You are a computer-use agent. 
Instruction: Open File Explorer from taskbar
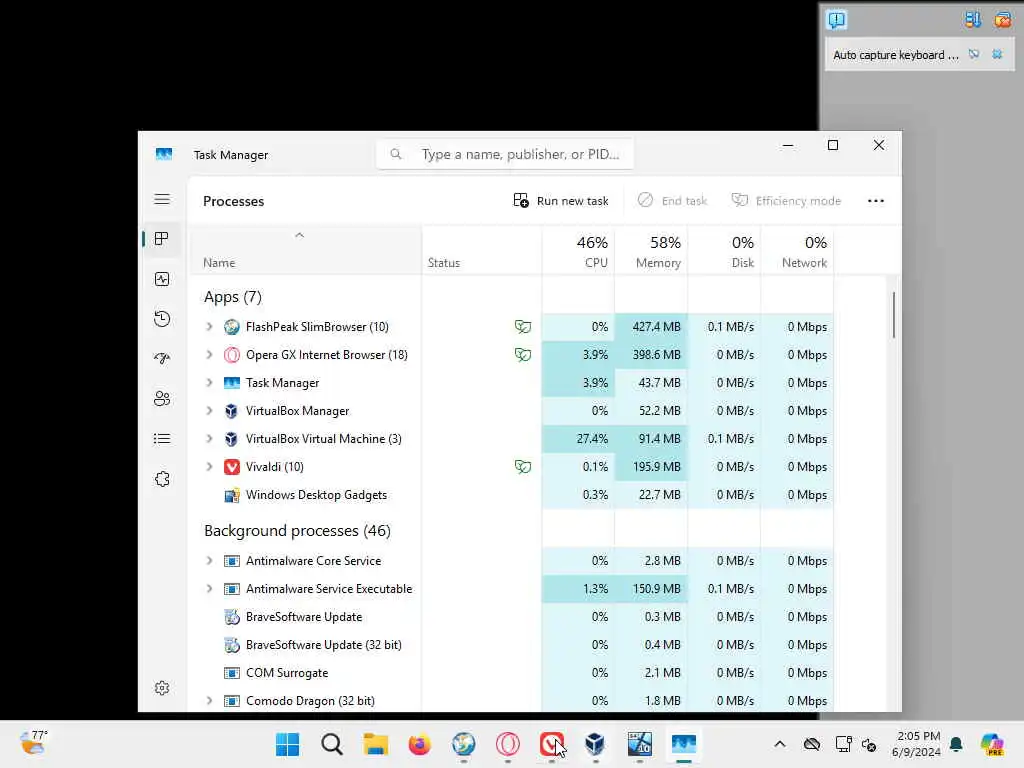376,744
